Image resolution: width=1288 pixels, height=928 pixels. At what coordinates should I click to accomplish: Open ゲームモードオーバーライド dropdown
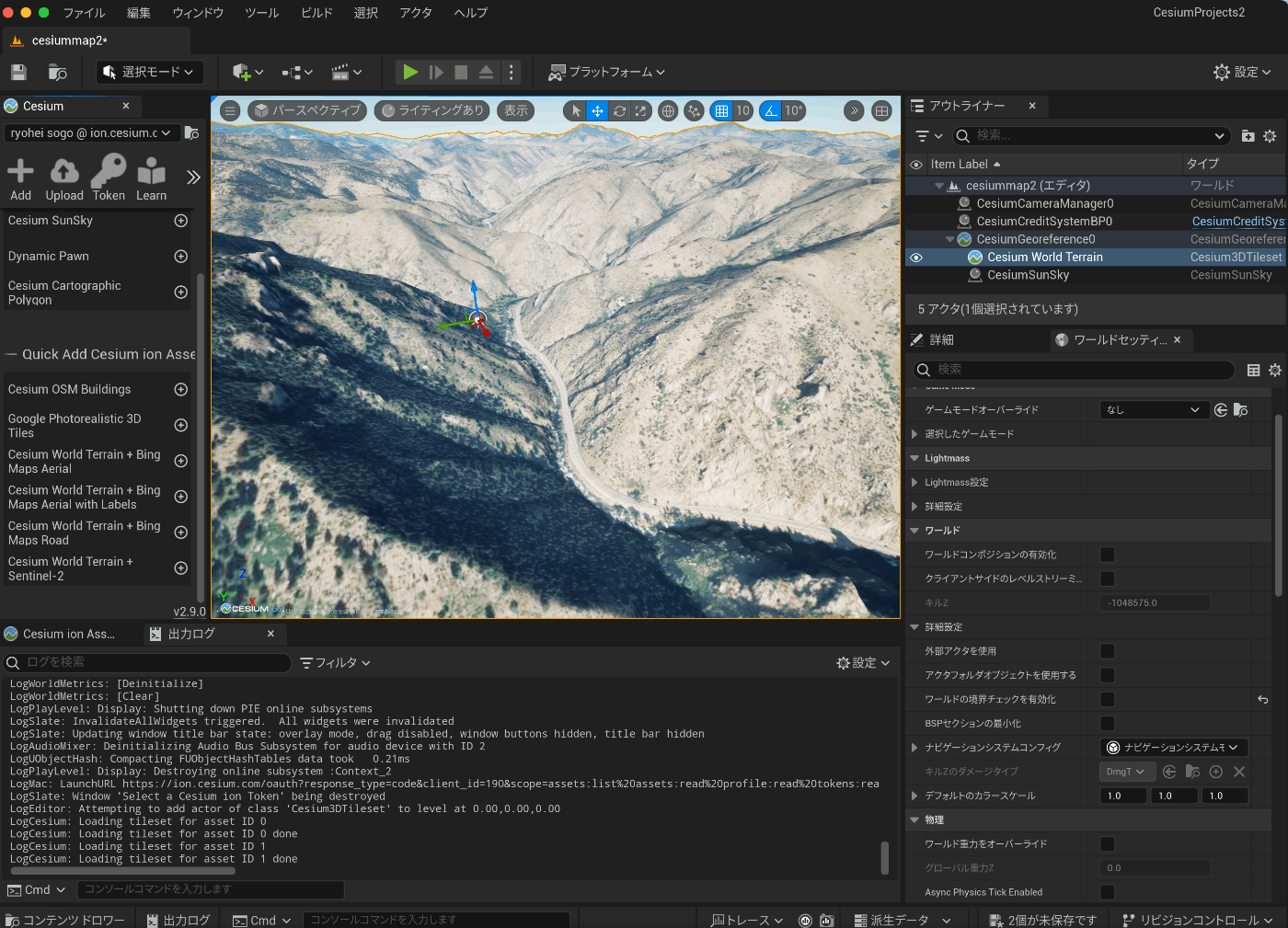pyautogui.click(x=1154, y=410)
